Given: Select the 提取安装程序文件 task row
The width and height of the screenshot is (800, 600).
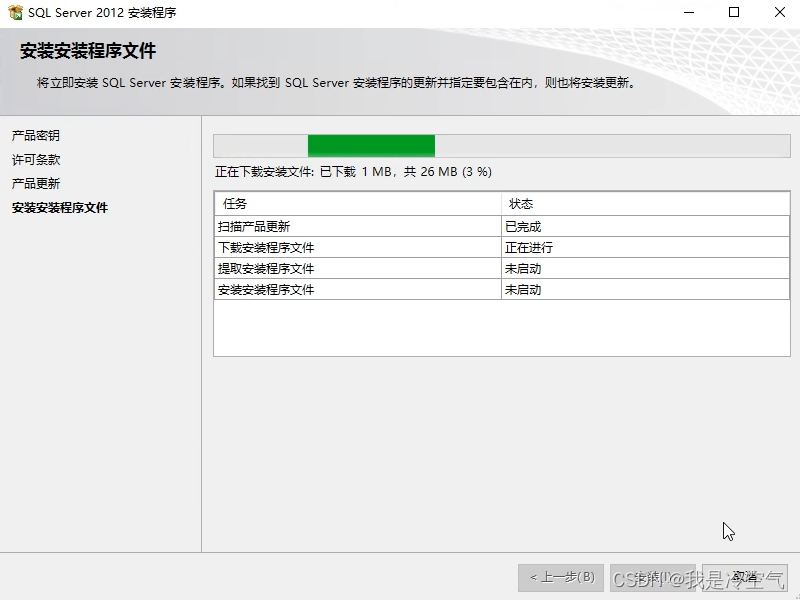Looking at the screenshot, I should (x=502, y=268).
